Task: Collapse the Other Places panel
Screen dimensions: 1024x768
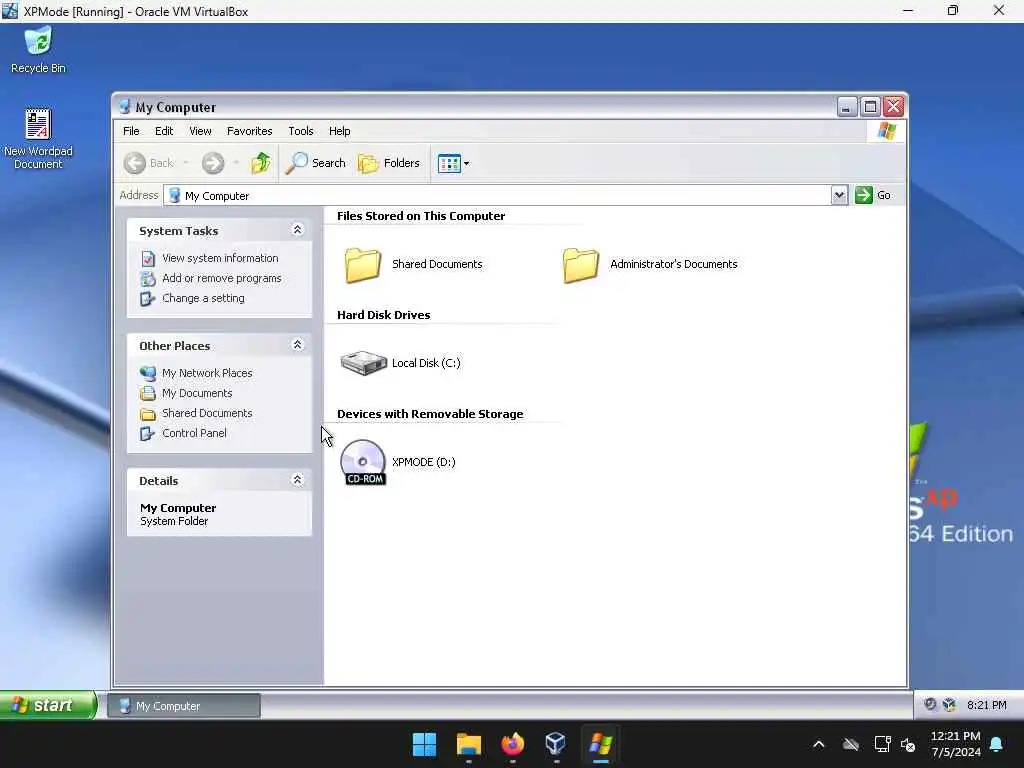Action: [x=297, y=345]
